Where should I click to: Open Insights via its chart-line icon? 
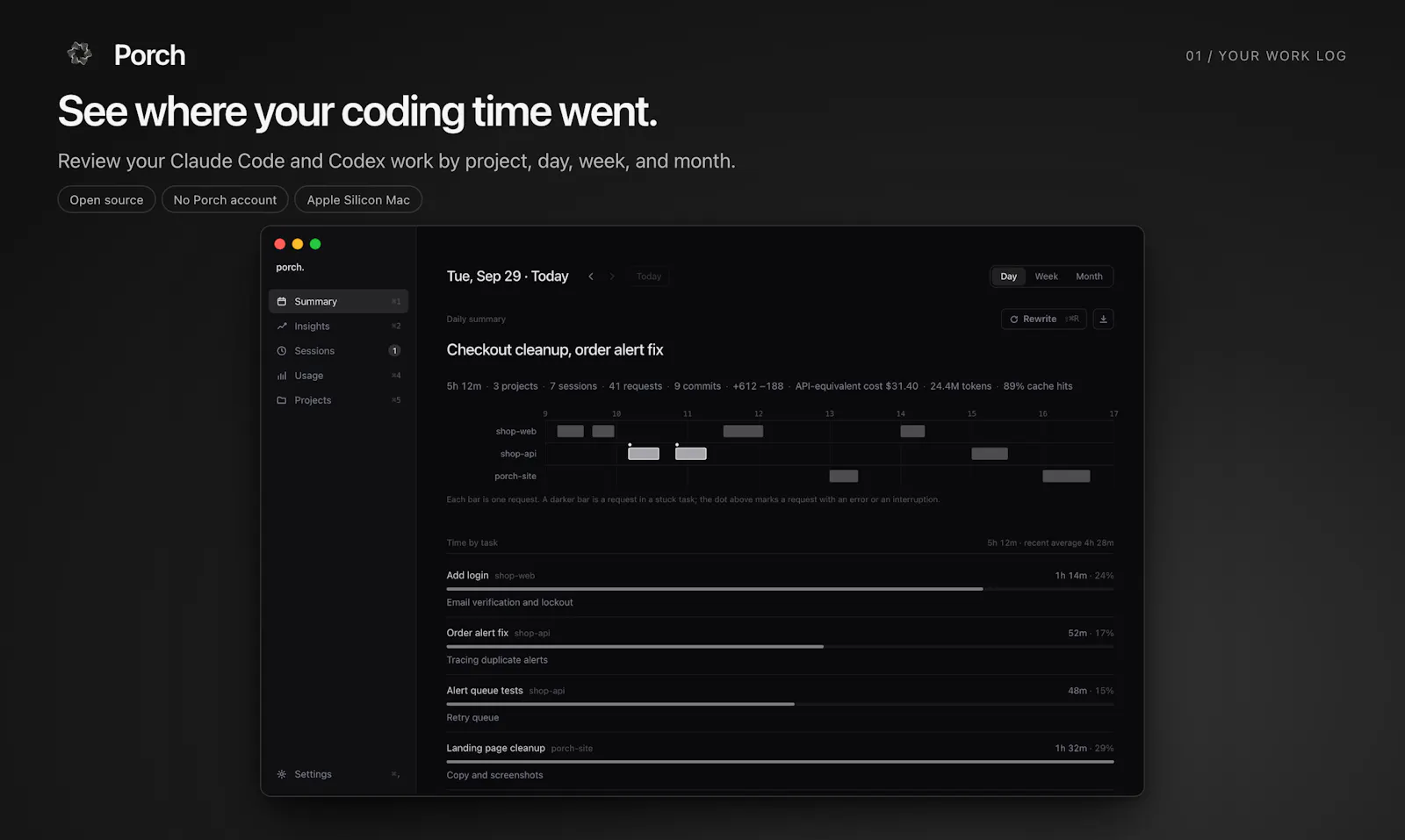282,326
